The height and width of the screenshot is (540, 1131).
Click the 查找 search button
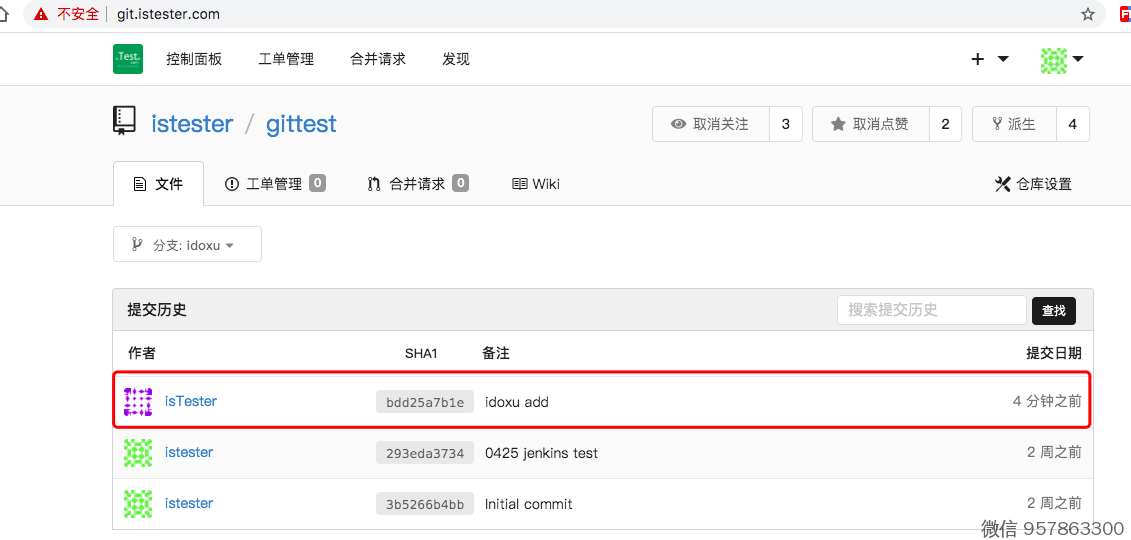(x=1053, y=311)
